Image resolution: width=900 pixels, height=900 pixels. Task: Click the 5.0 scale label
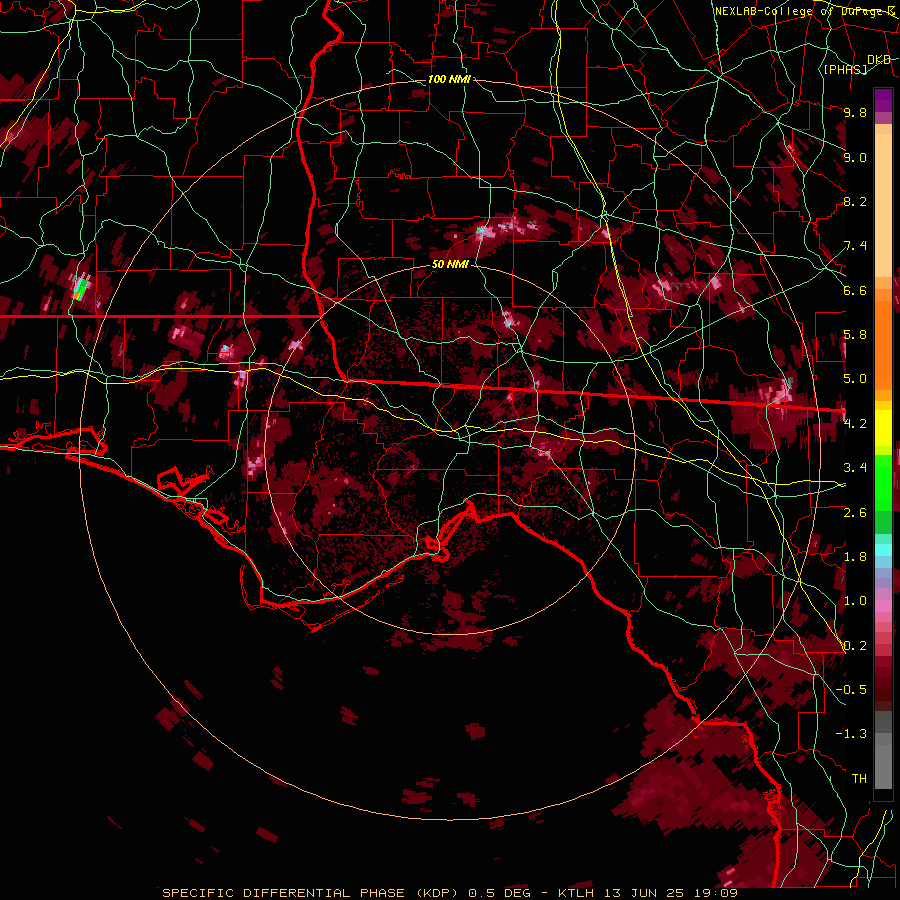pyautogui.click(x=855, y=379)
